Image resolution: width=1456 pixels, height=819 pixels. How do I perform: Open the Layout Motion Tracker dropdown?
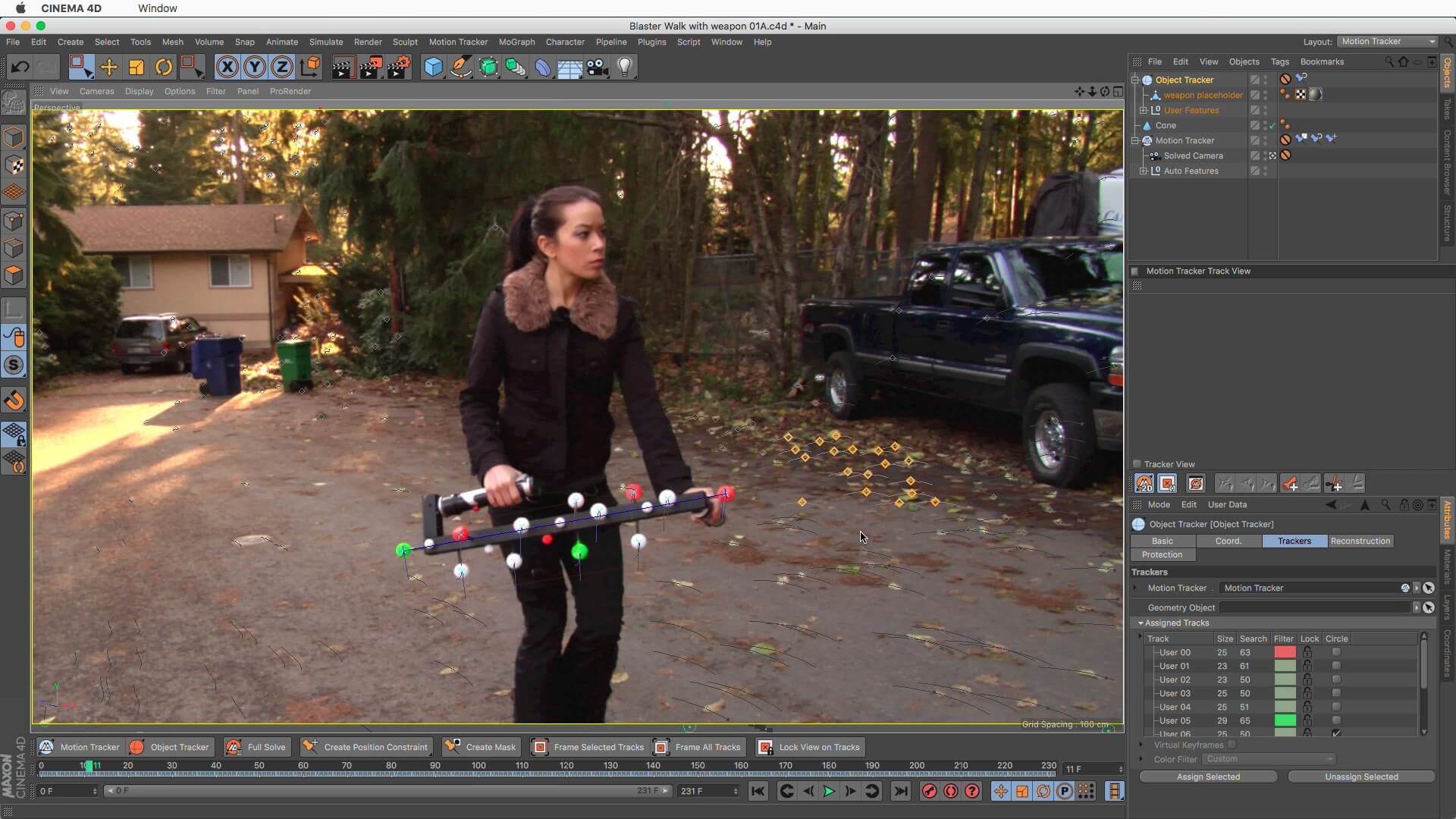pyautogui.click(x=1387, y=41)
